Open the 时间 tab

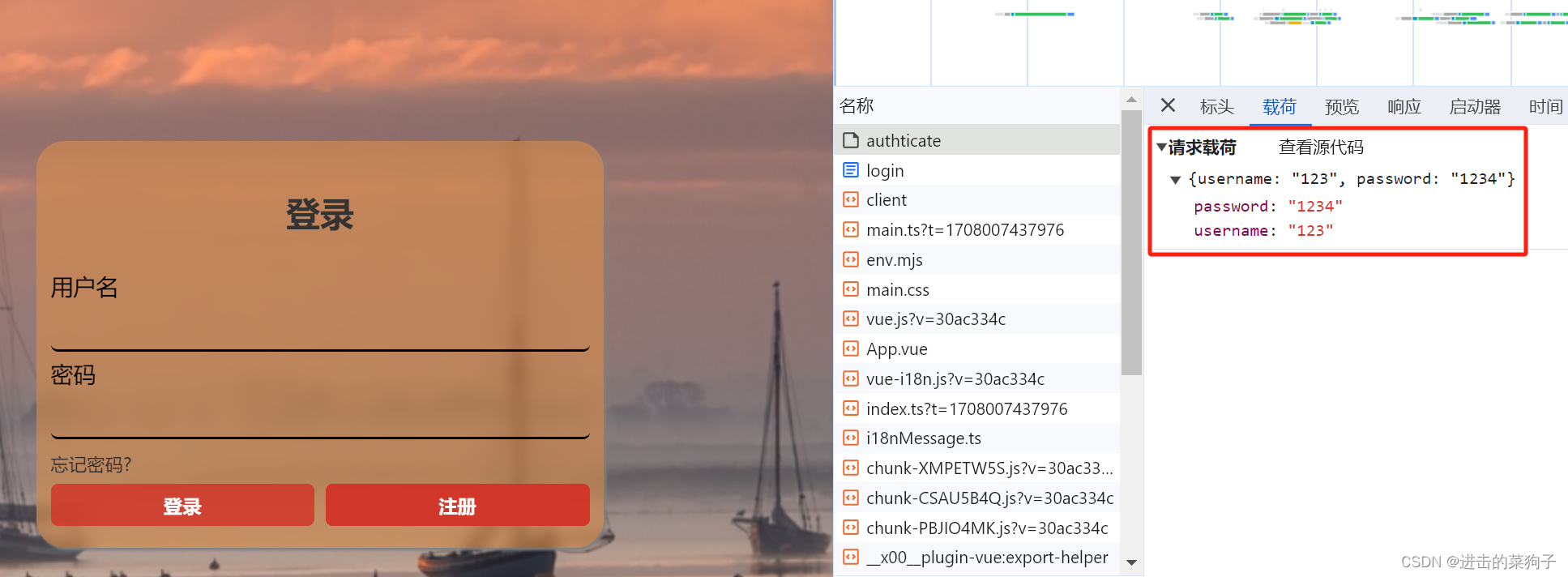pyautogui.click(x=1545, y=106)
